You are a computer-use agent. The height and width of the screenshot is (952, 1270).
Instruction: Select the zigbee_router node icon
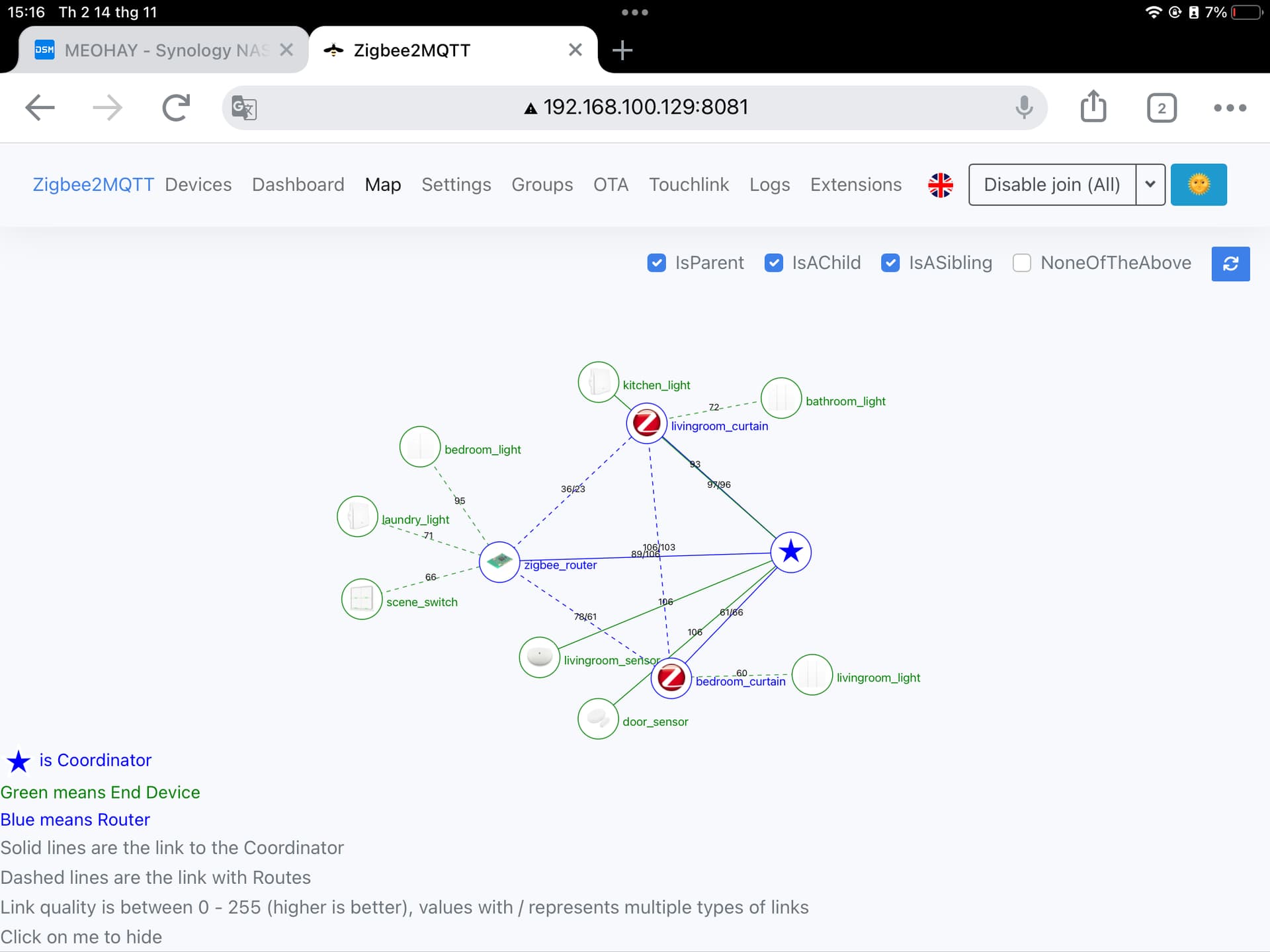(x=499, y=562)
